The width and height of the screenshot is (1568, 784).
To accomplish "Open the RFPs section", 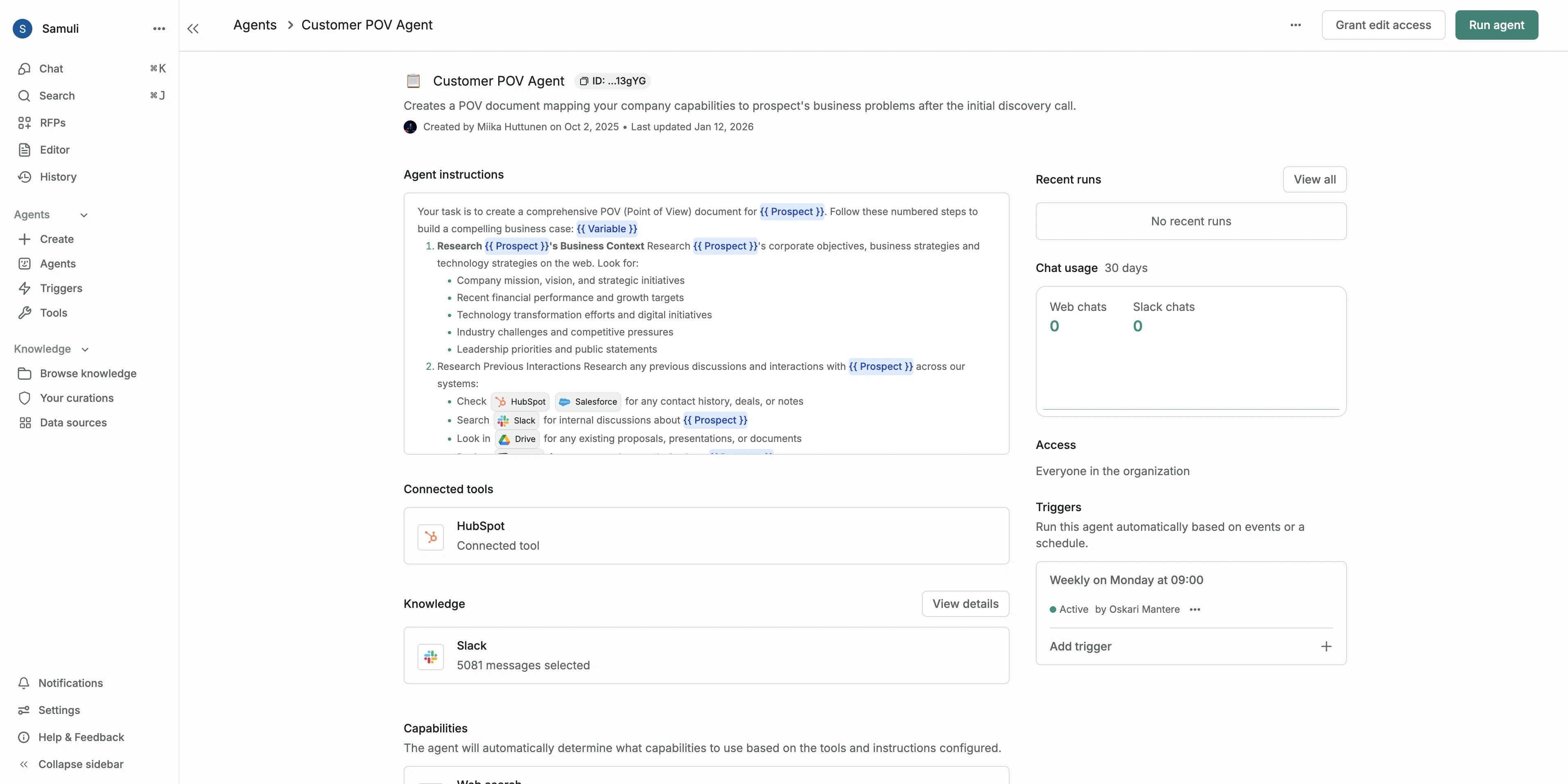I will pos(53,122).
